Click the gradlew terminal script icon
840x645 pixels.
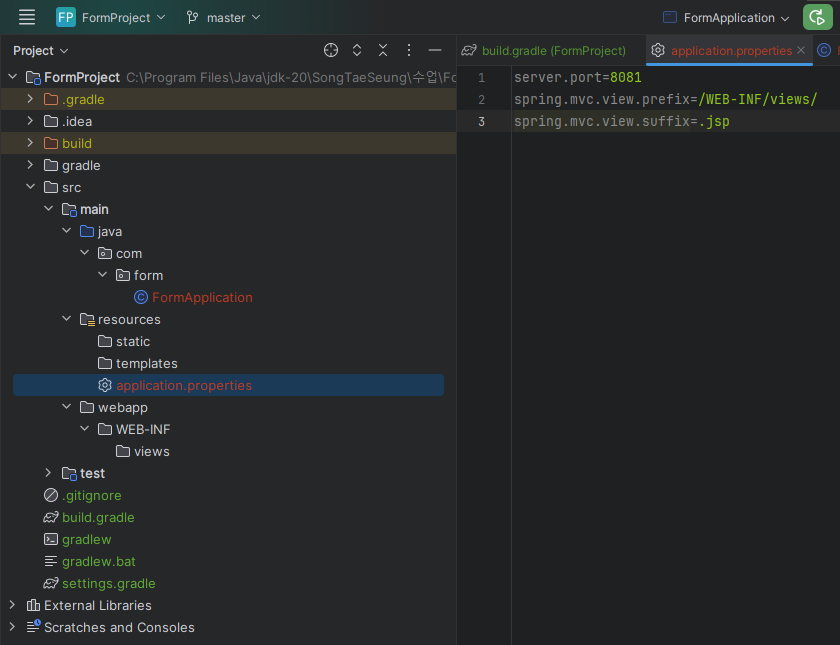click(x=51, y=539)
